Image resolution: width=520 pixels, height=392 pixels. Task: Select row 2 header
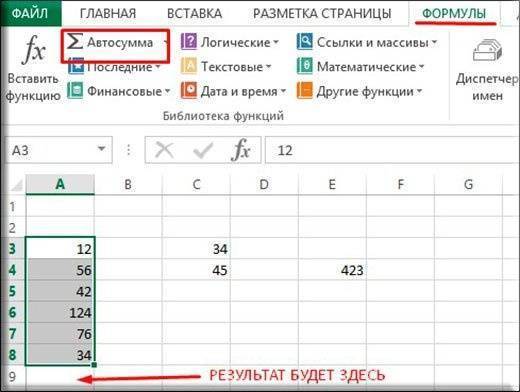pyautogui.click(x=13, y=227)
